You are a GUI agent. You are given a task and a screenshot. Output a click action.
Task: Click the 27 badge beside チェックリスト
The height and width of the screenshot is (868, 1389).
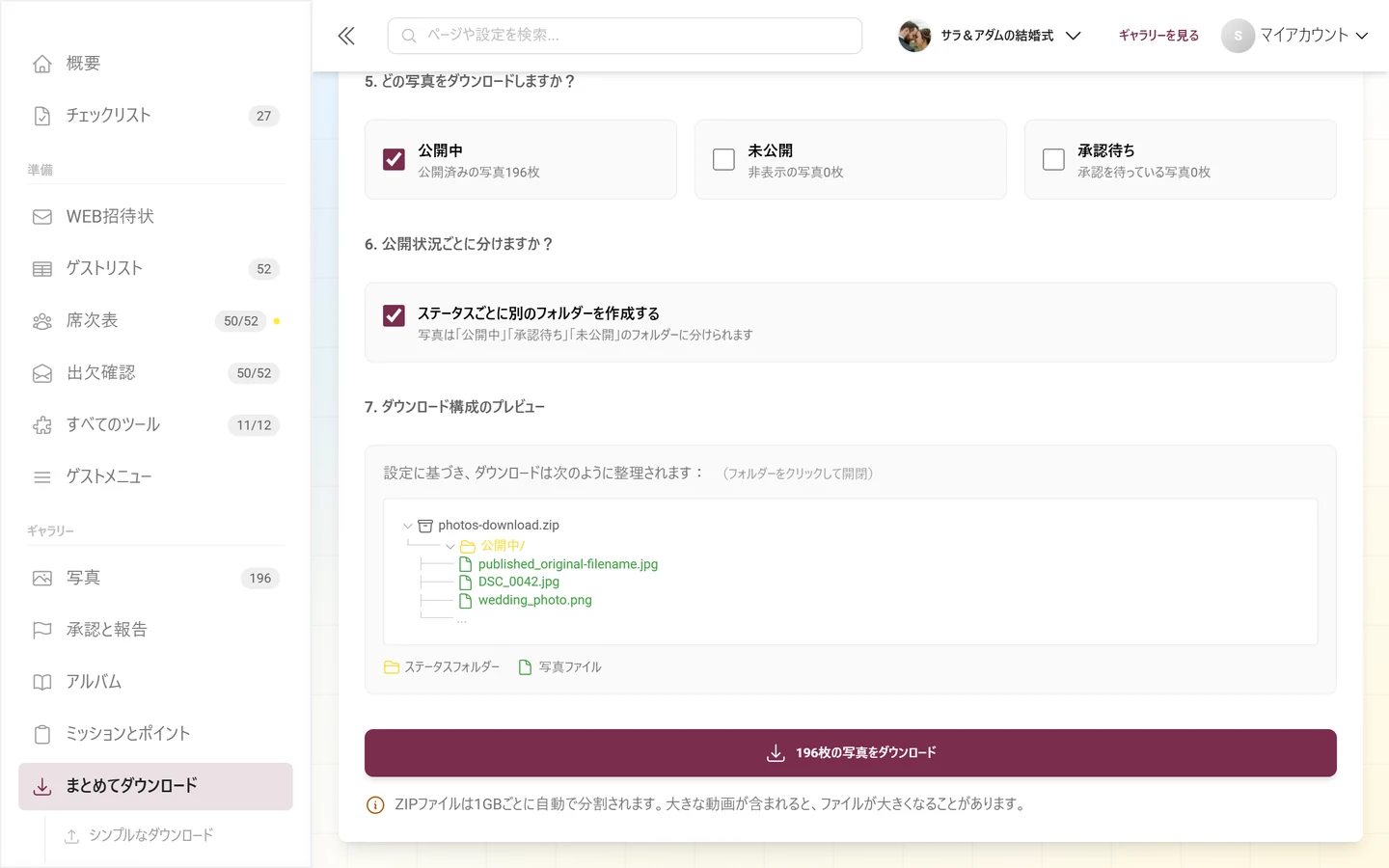[x=264, y=116]
